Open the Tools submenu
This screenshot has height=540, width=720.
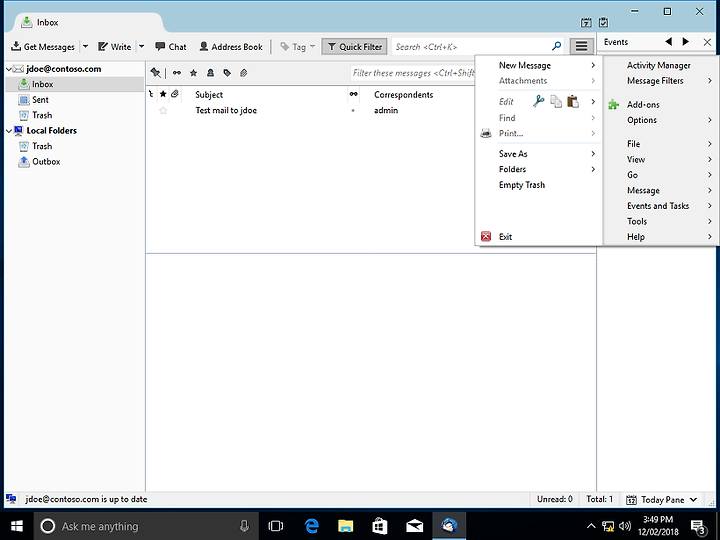tap(660, 222)
